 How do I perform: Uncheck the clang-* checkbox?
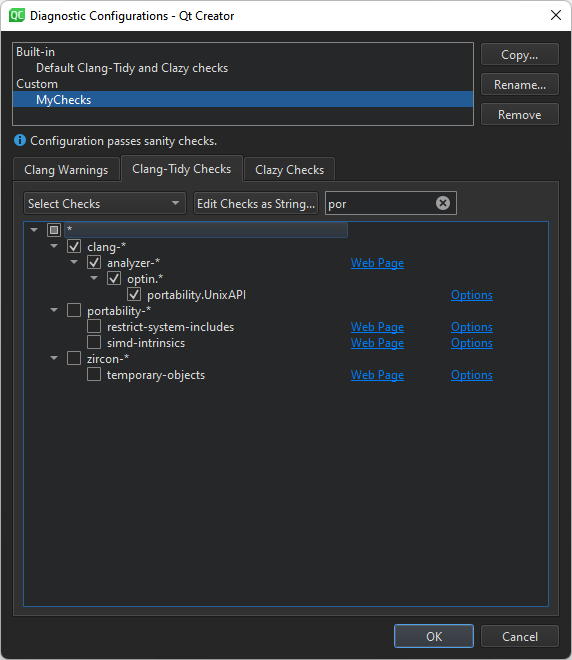click(x=74, y=246)
